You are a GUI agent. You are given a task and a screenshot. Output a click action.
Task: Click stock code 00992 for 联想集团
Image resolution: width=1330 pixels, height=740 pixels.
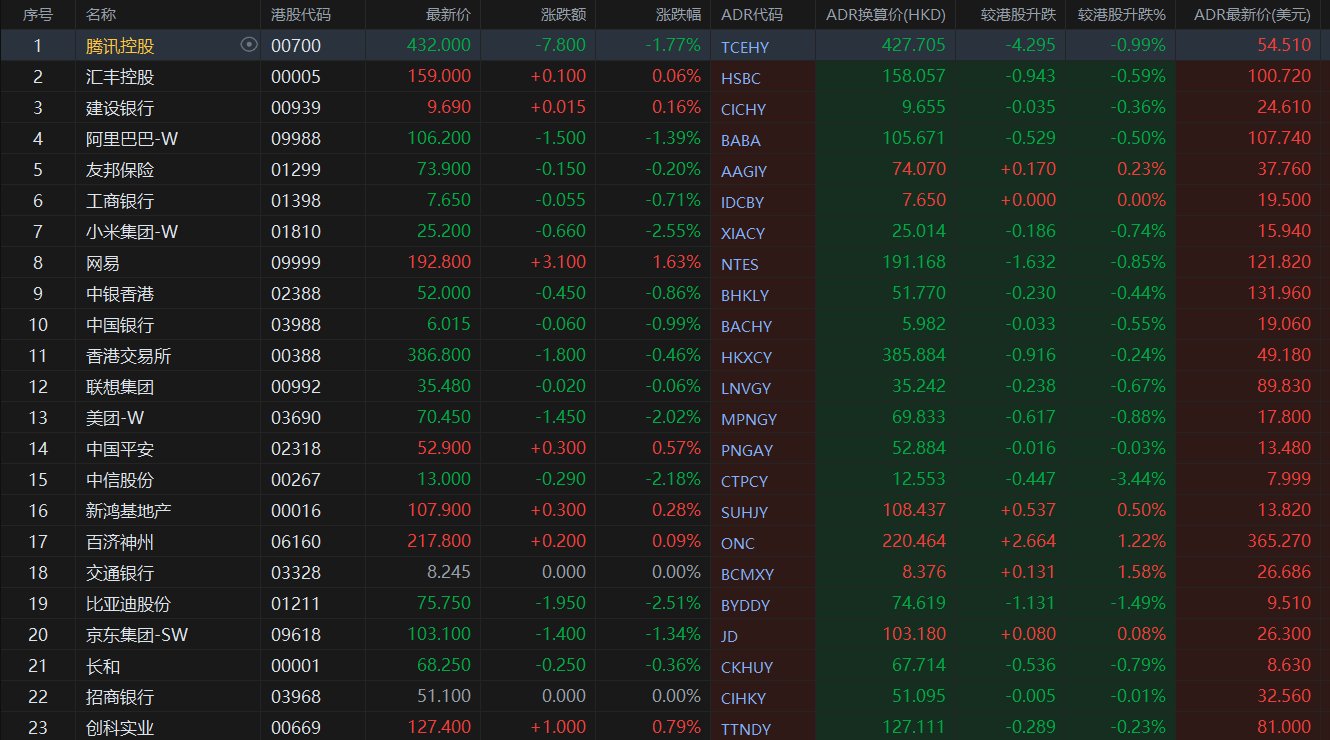[x=296, y=387]
